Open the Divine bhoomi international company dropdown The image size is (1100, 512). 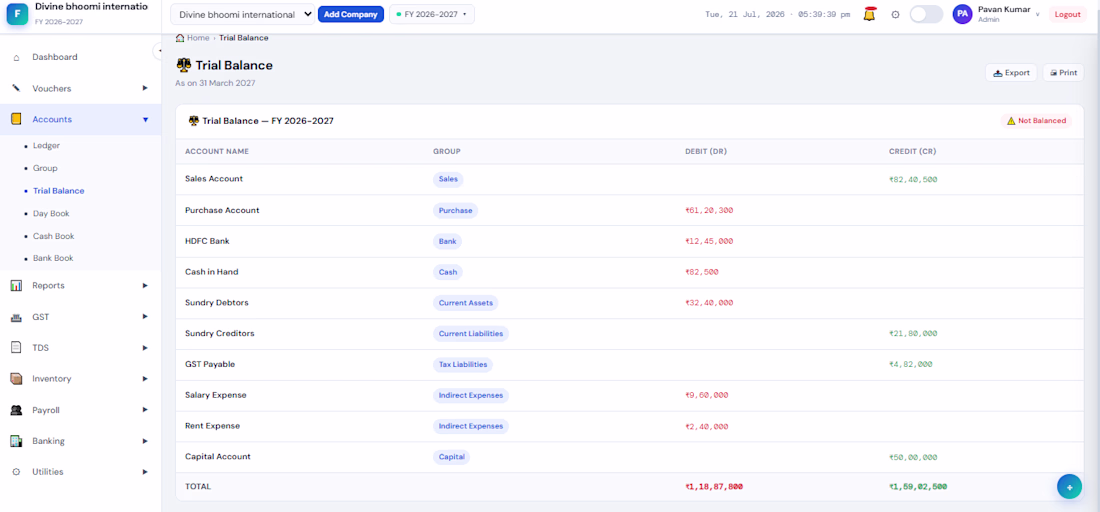click(x=243, y=14)
